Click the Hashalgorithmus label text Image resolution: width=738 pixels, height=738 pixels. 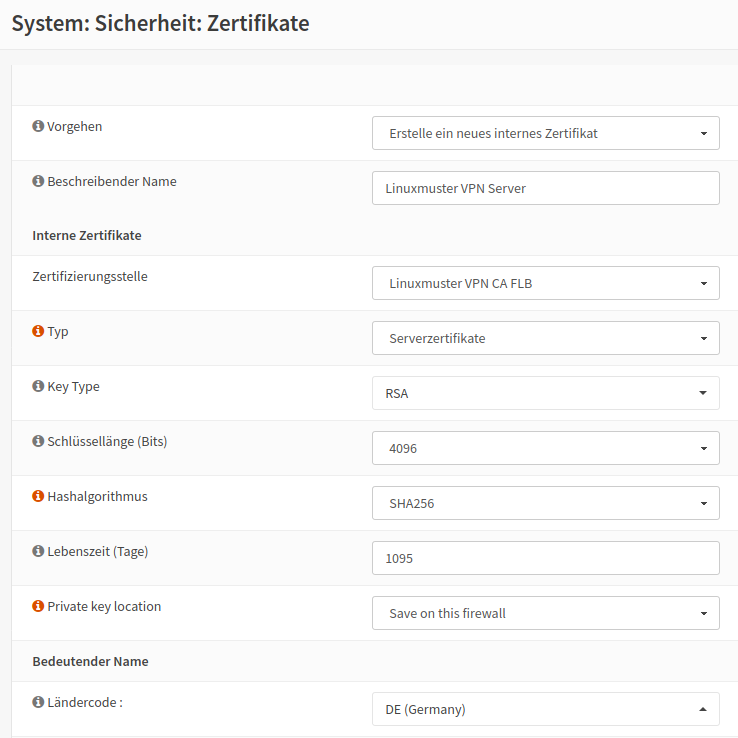point(97,497)
